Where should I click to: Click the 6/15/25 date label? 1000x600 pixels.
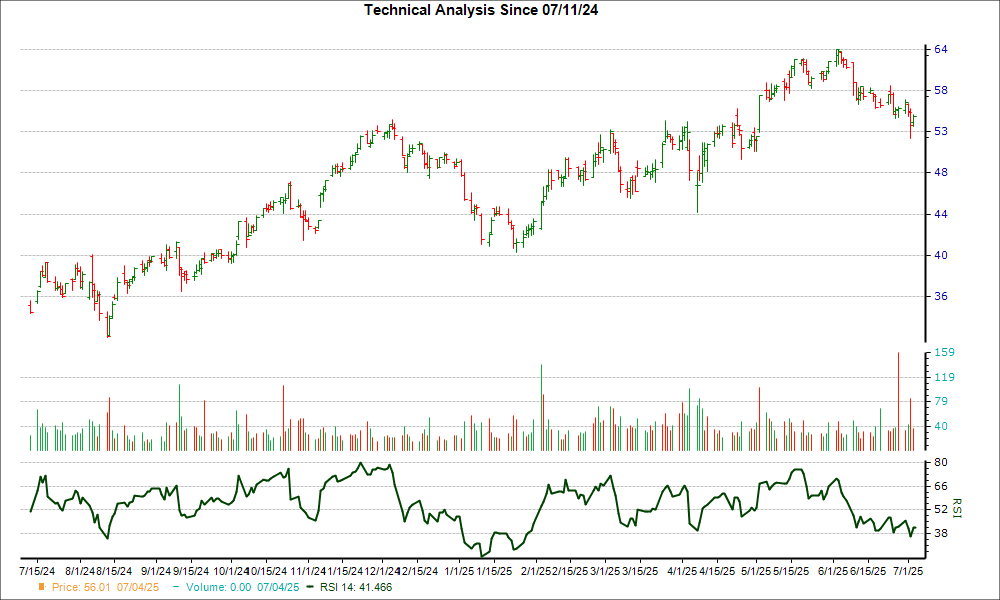coord(868,571)
